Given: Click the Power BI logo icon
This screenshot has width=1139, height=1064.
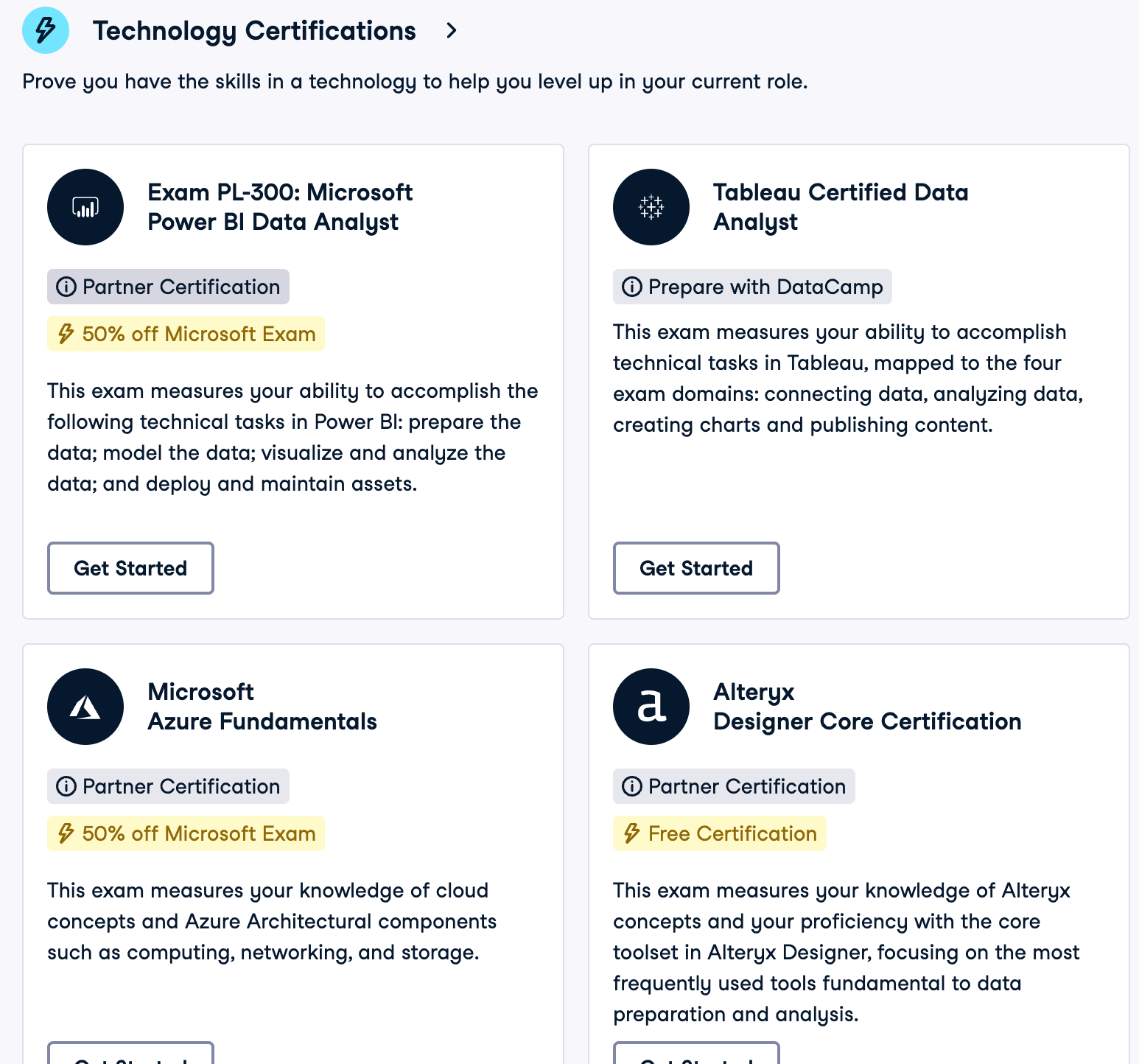Looking at the screenshot, I should point(85,207).
